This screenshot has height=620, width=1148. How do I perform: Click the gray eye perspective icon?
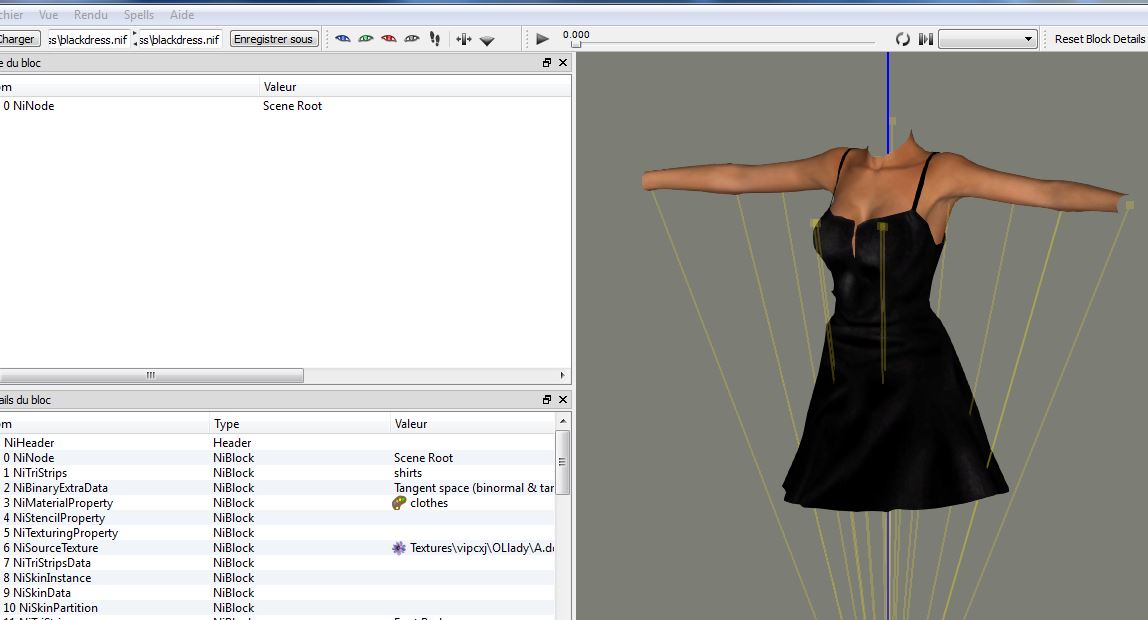(412, 39)
